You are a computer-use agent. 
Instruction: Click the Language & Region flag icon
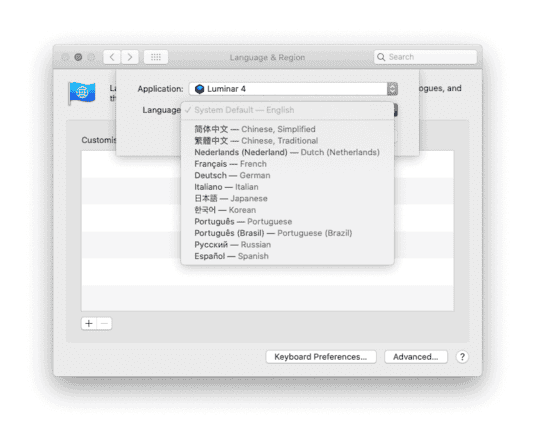(82, 93)
